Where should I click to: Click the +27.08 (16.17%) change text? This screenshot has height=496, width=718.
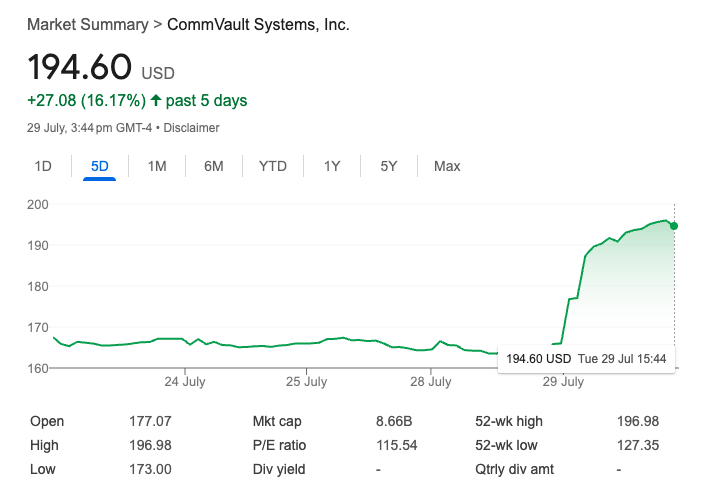87,100
